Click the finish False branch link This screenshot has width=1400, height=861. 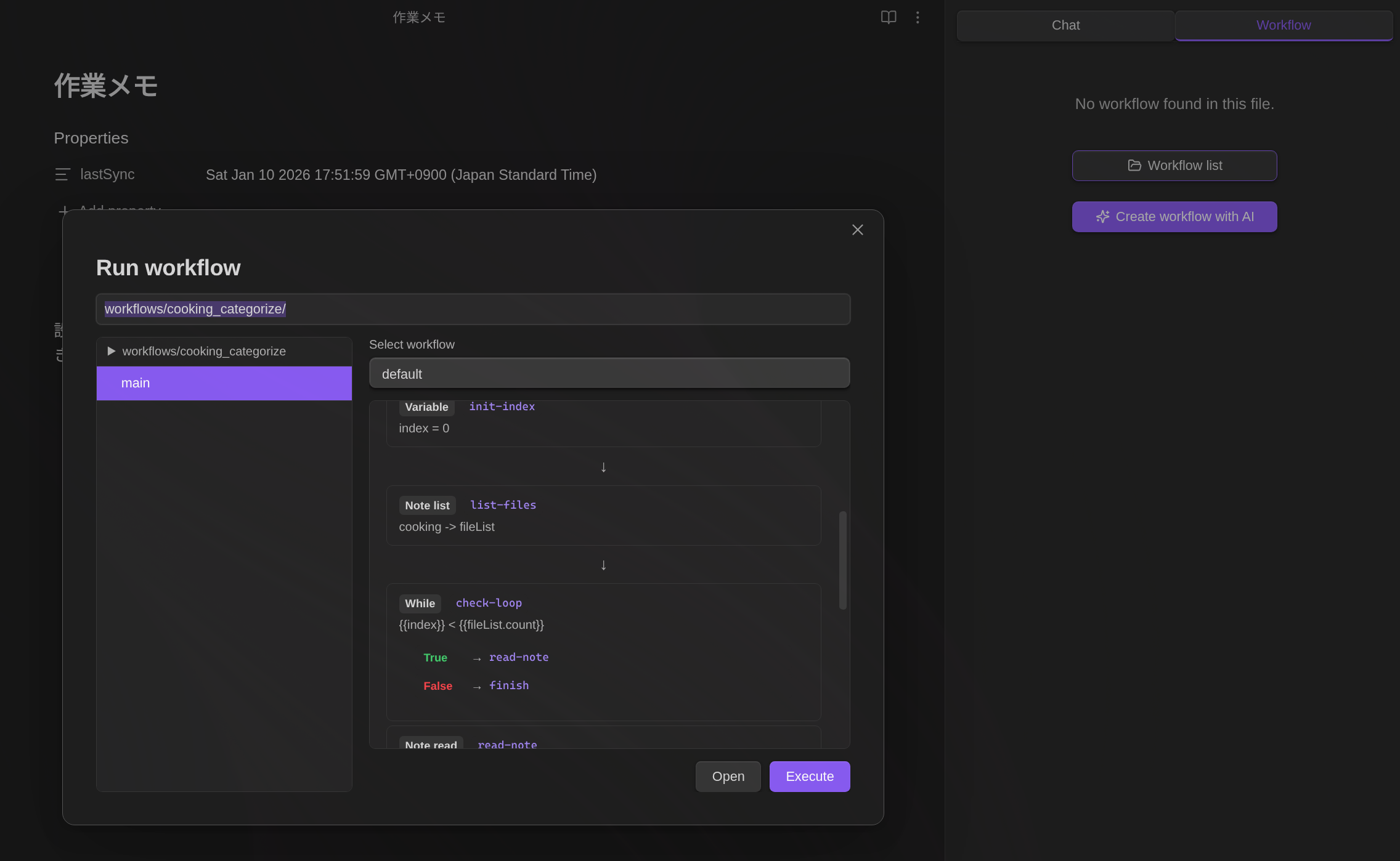508,685
